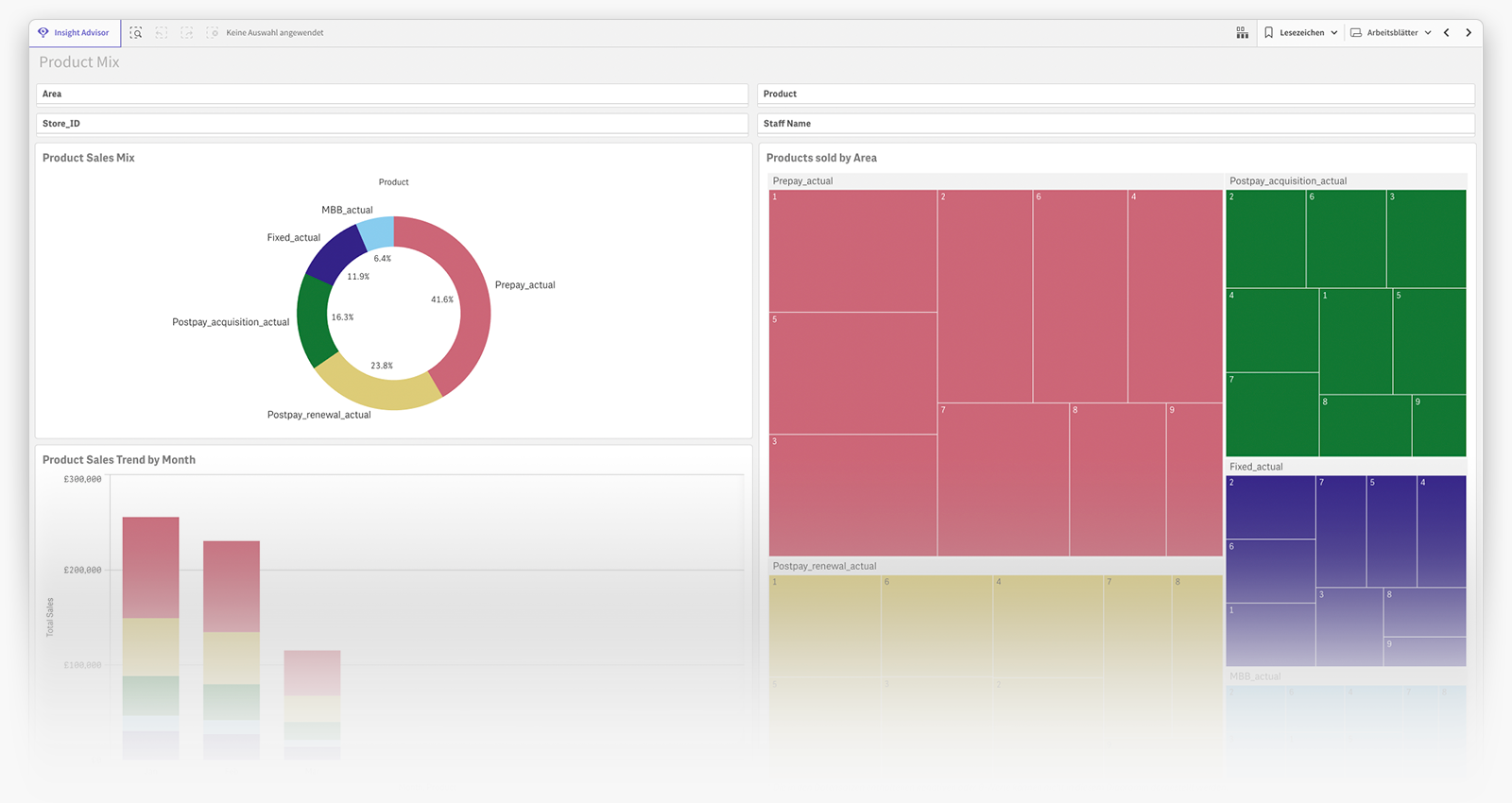Expand the Arbeitsblätter dropdown
This screenshot has width=1512, height=803.
1428,33
